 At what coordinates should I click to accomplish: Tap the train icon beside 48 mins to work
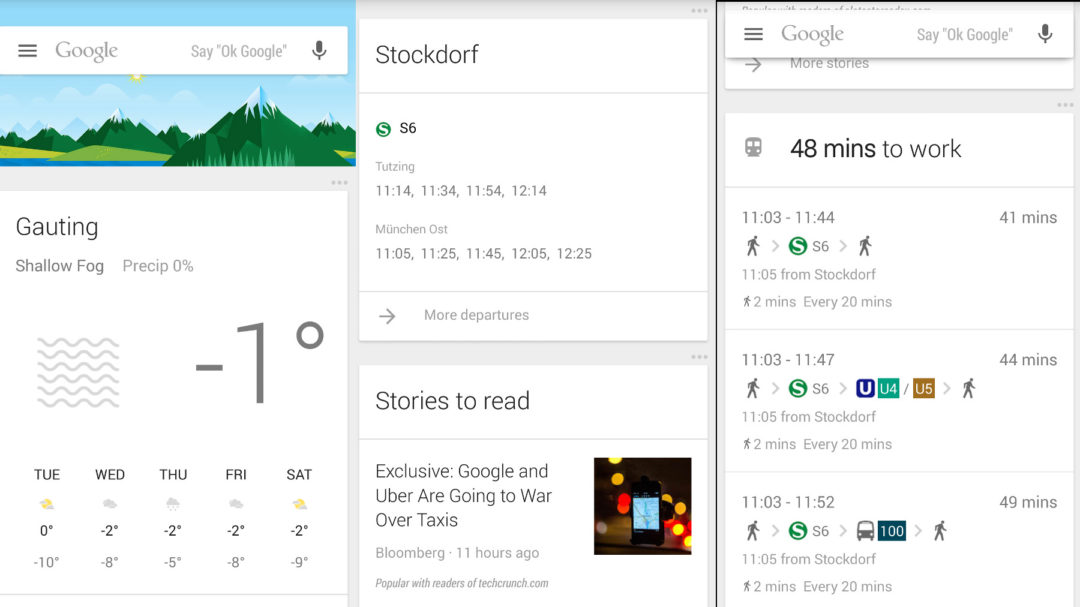754,147
